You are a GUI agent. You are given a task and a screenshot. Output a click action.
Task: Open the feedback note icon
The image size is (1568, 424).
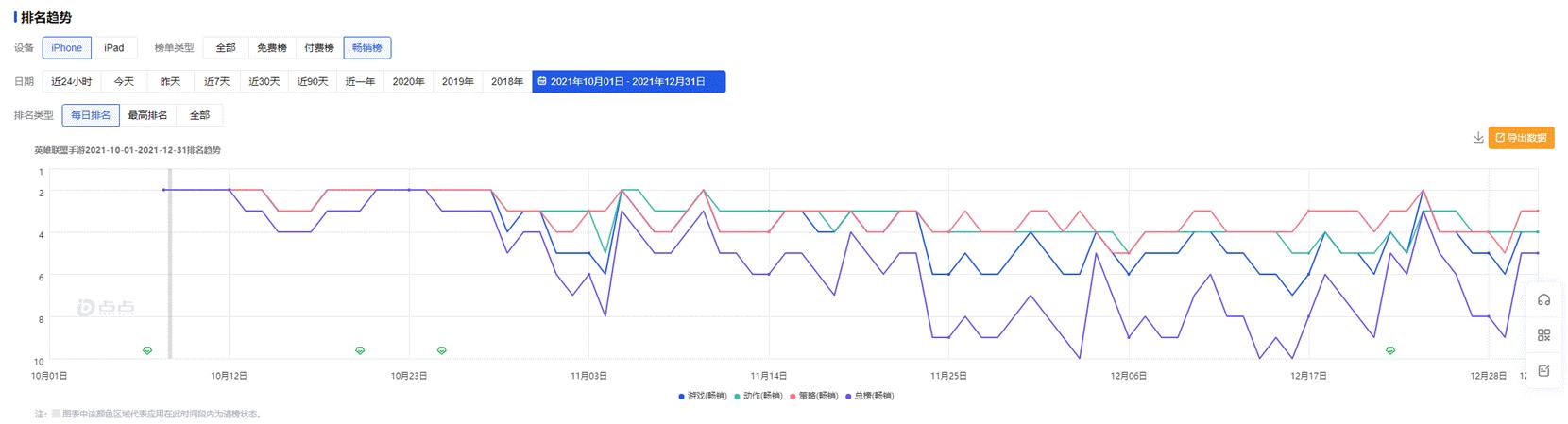point(1544,370)
